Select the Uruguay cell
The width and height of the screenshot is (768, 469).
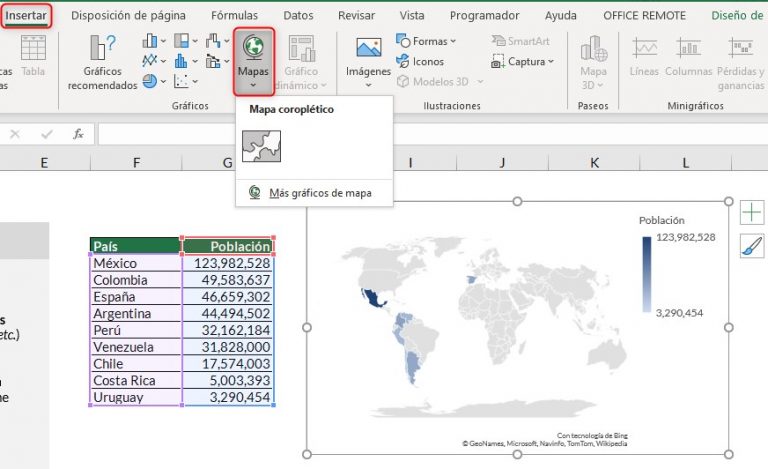pos(136,397)
